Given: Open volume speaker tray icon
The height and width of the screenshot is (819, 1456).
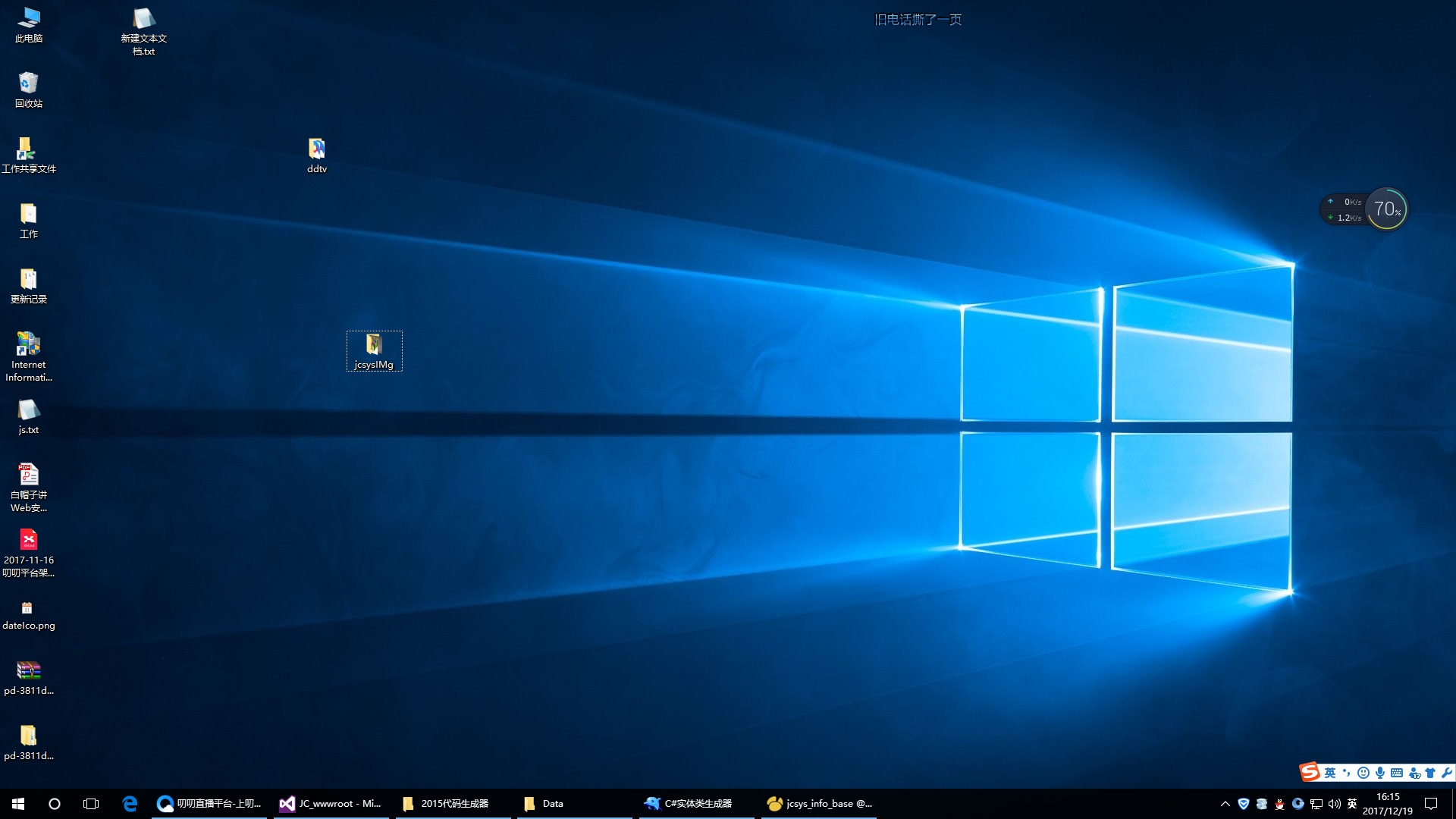Looking at the screenshot, I should pos(1335,804).
